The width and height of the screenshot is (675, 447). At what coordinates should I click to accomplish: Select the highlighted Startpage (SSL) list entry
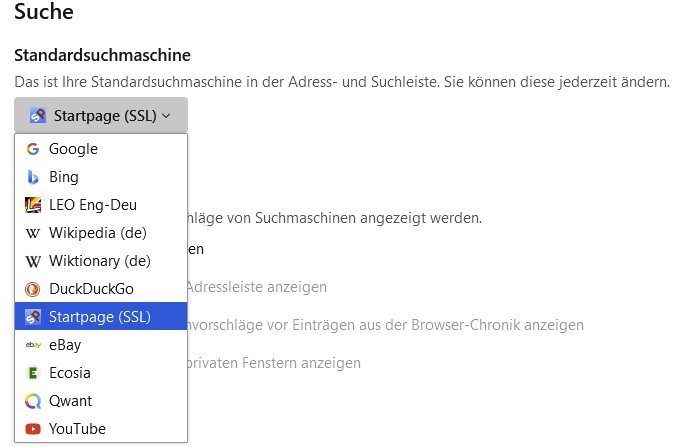coord(100,317)
